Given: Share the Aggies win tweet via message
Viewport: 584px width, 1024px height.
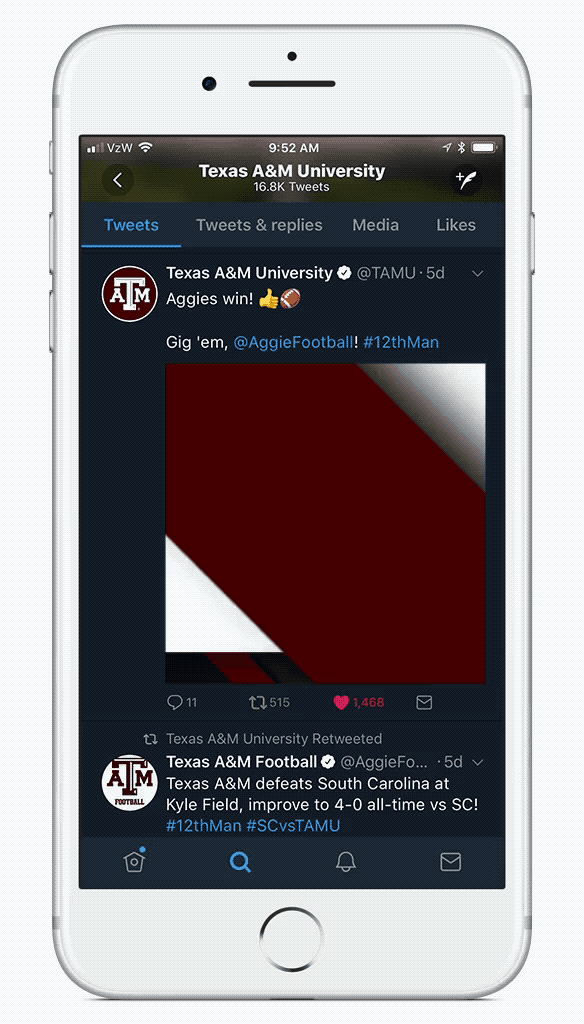Looking at the screenshot, I should coord(424,703).
